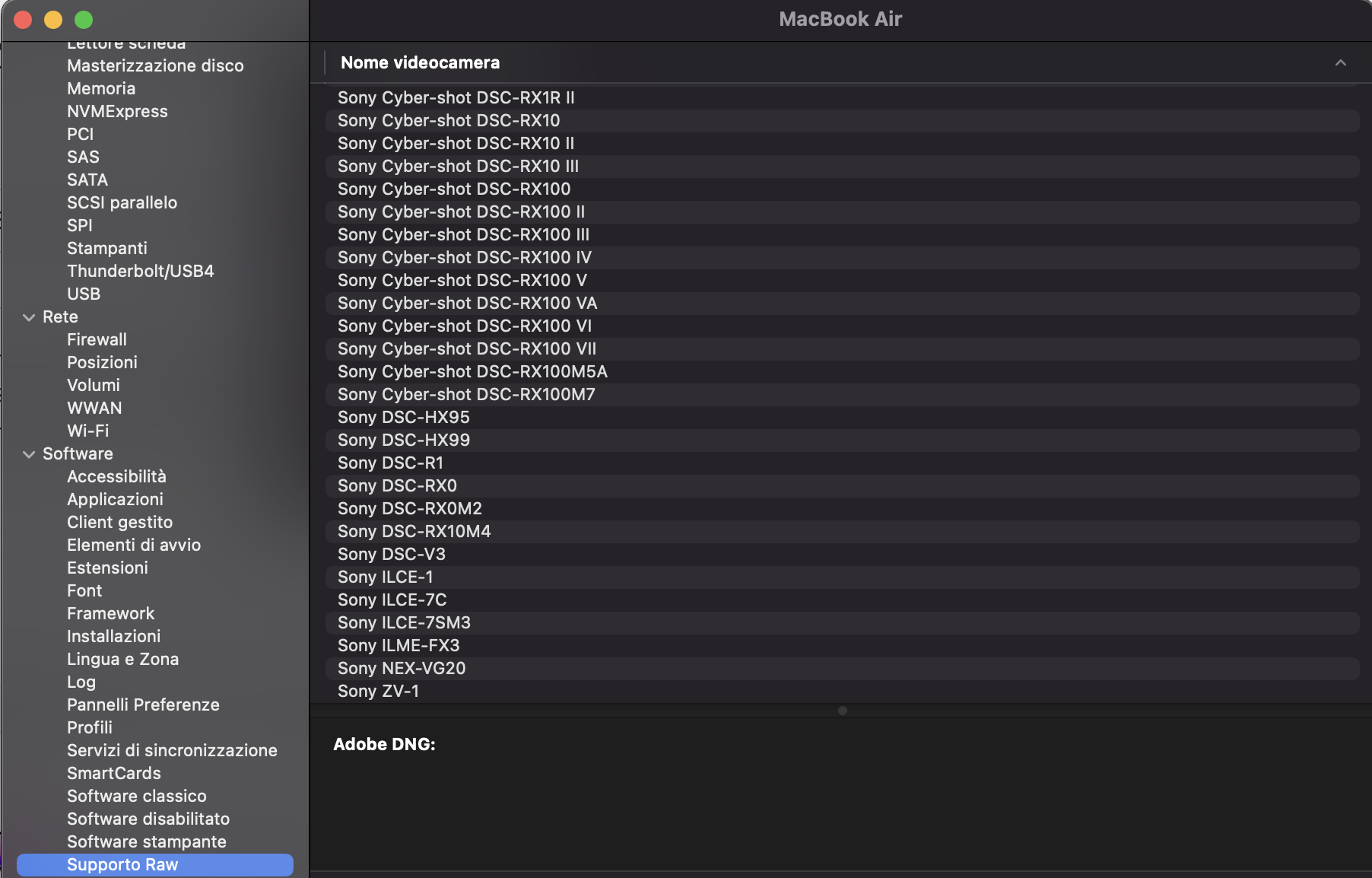Select Memoria in the sidebar
Viewport: 1372px width, 878px height.
click(x=101, y=89)
